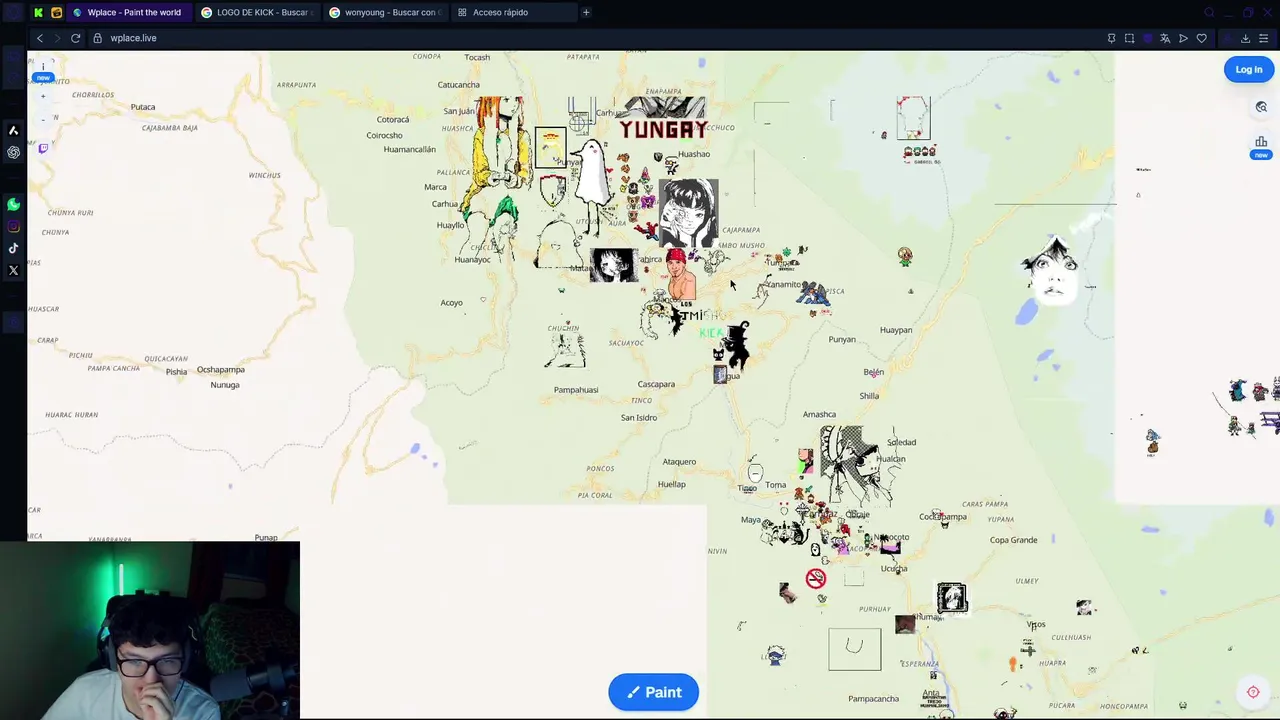Click the site lock security icon

[x=97, y=38]
